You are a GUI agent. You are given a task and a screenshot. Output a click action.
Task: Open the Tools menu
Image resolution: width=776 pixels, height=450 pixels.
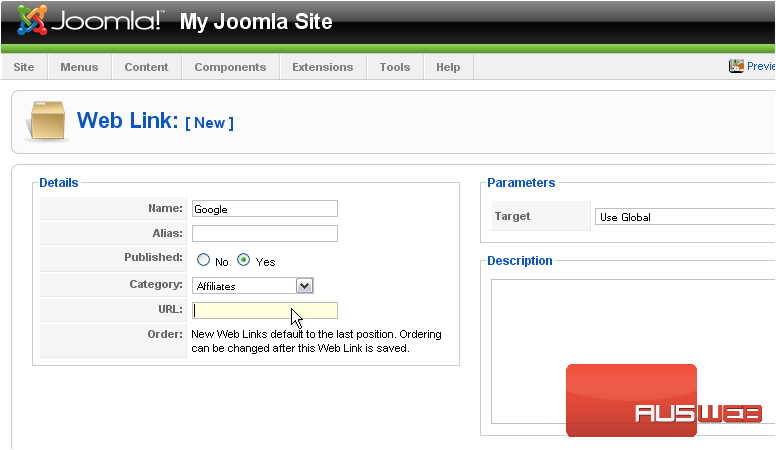coord(394,67)
